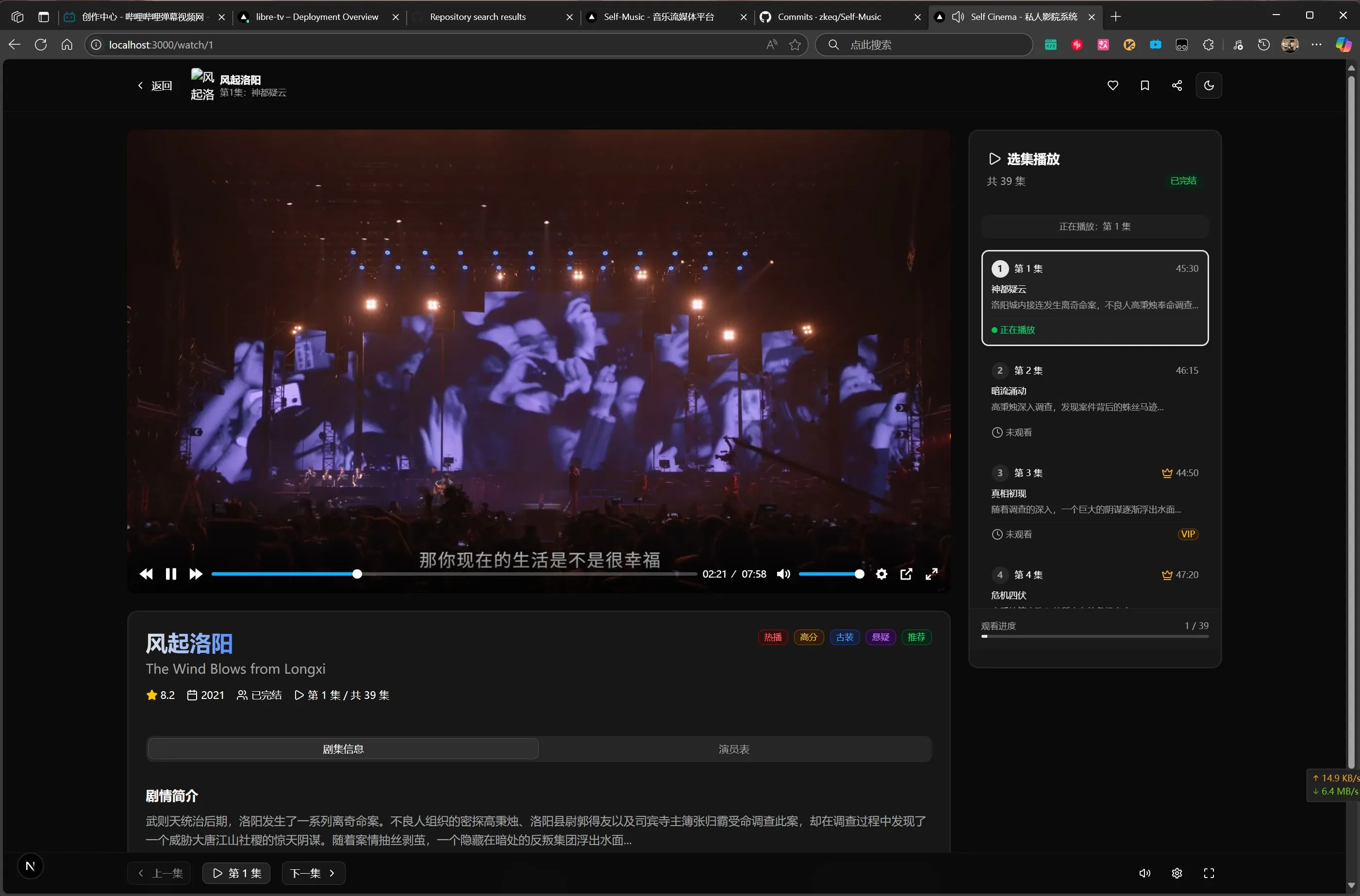
Task: Open picture-in-picture popout icon in the player
Action: click(x=906, y=574)
